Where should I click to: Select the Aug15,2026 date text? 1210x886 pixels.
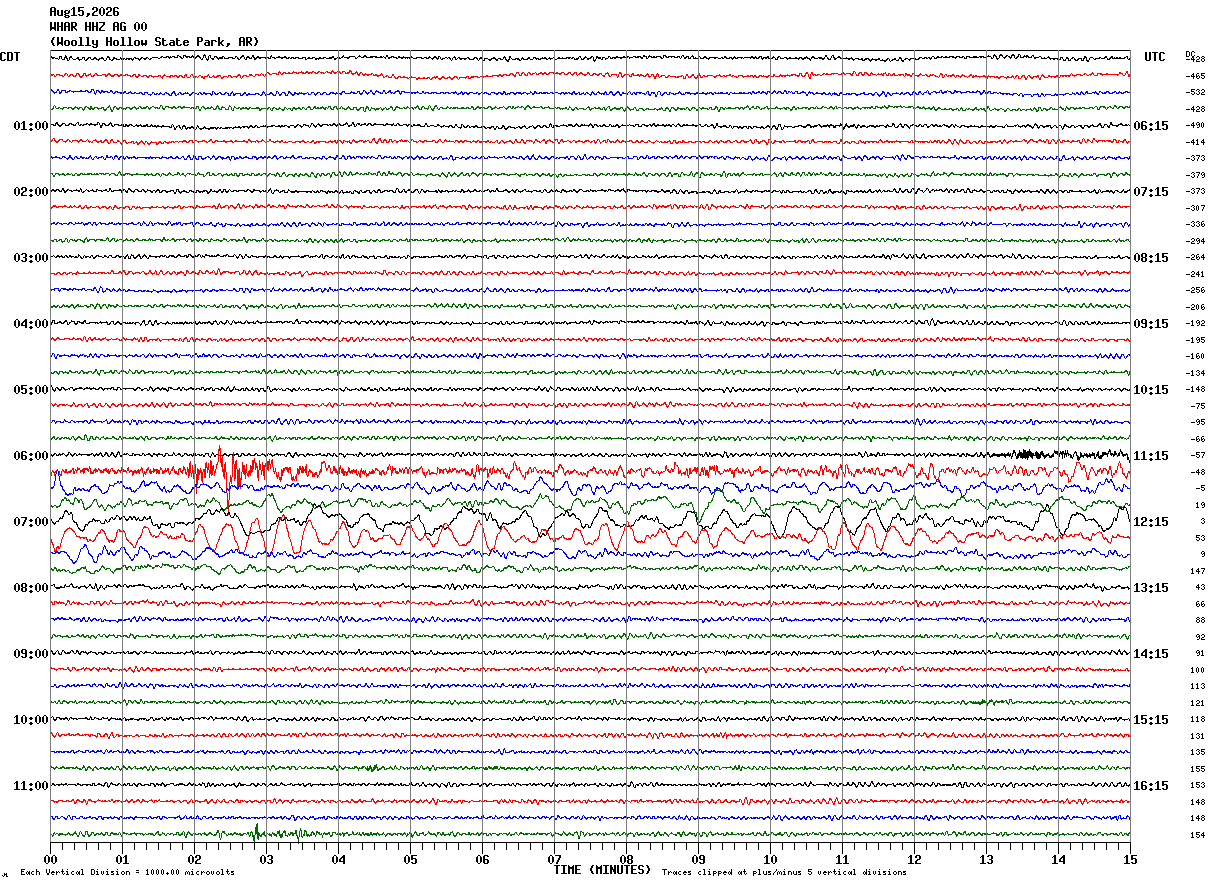coord(84,12)
